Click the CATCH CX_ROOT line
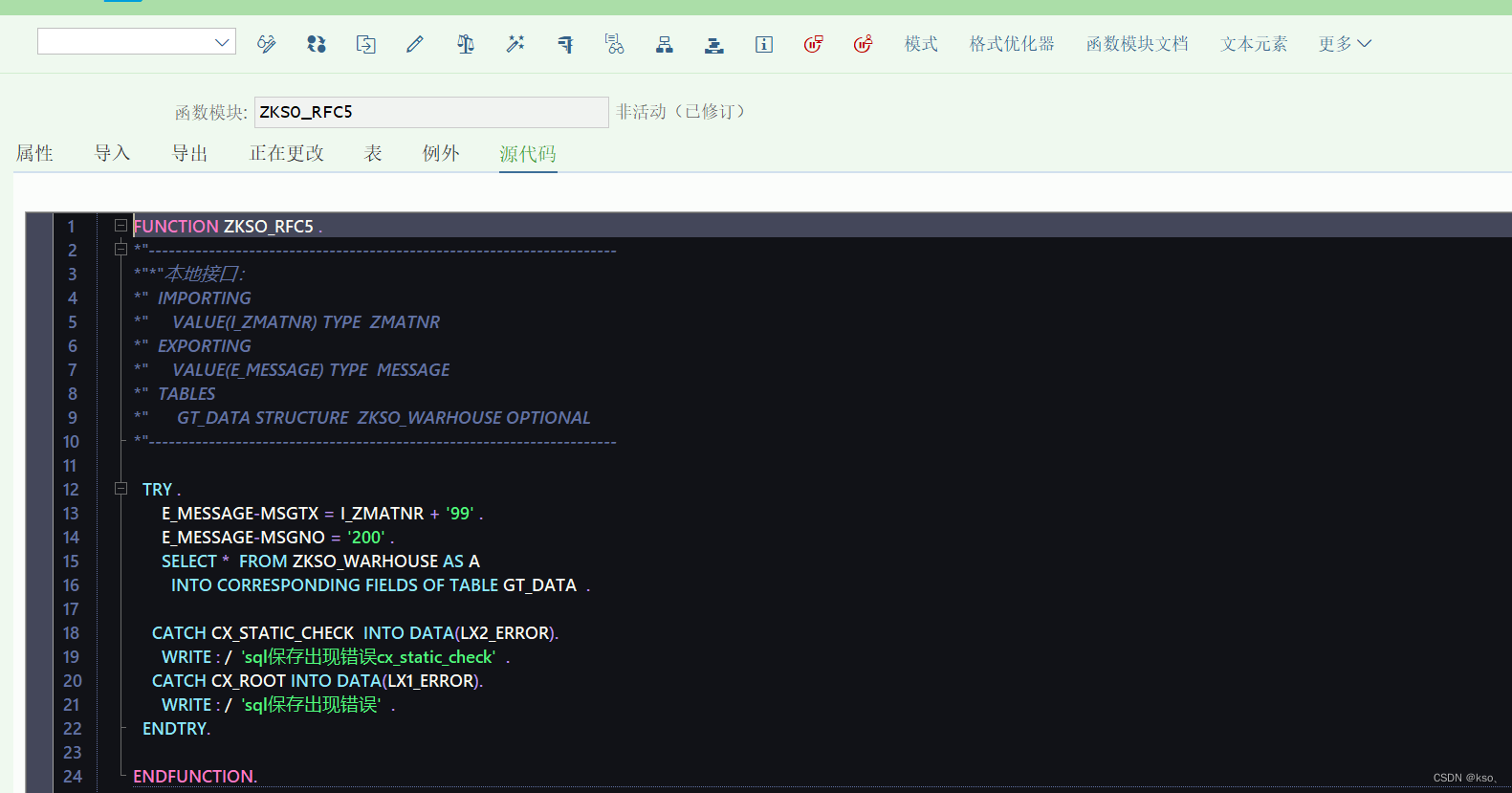Image resolution: width=1512 pixels, height=793 pixels. click(318, 681)
